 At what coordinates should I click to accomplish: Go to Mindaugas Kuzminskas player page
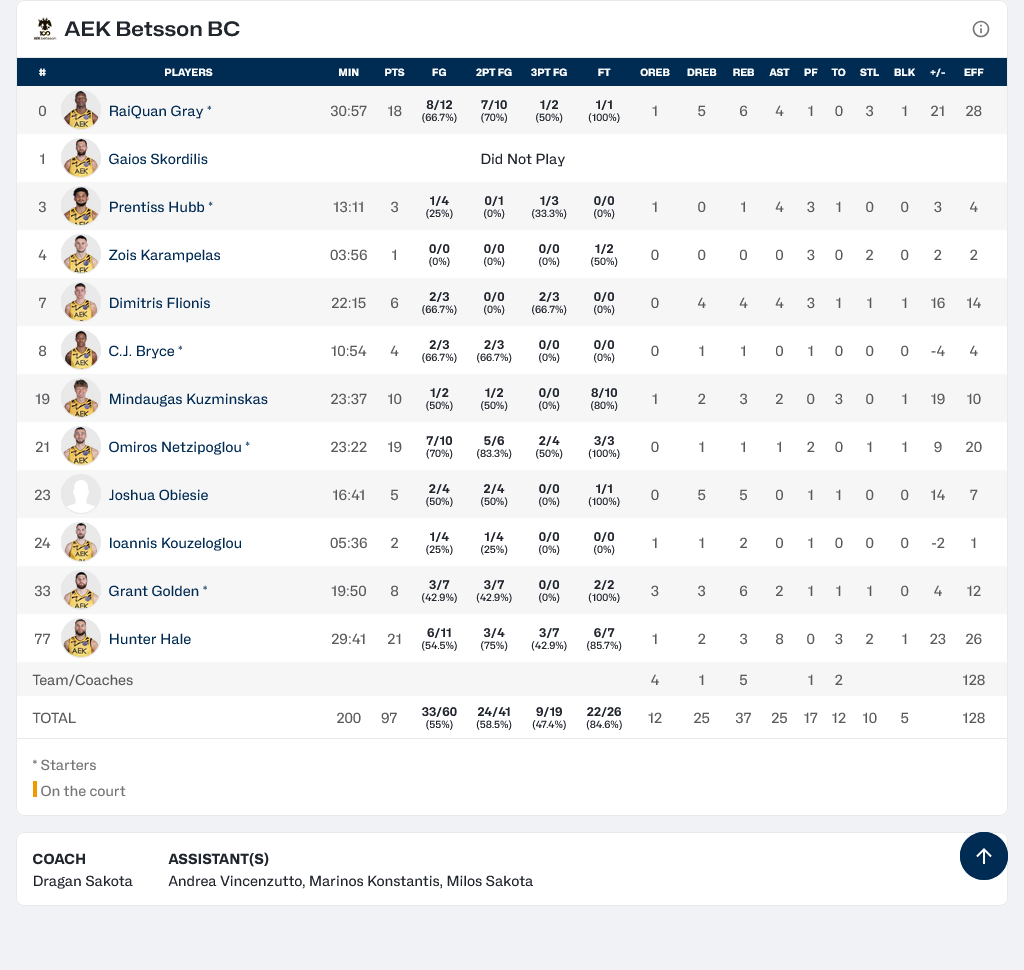point(188,399)
